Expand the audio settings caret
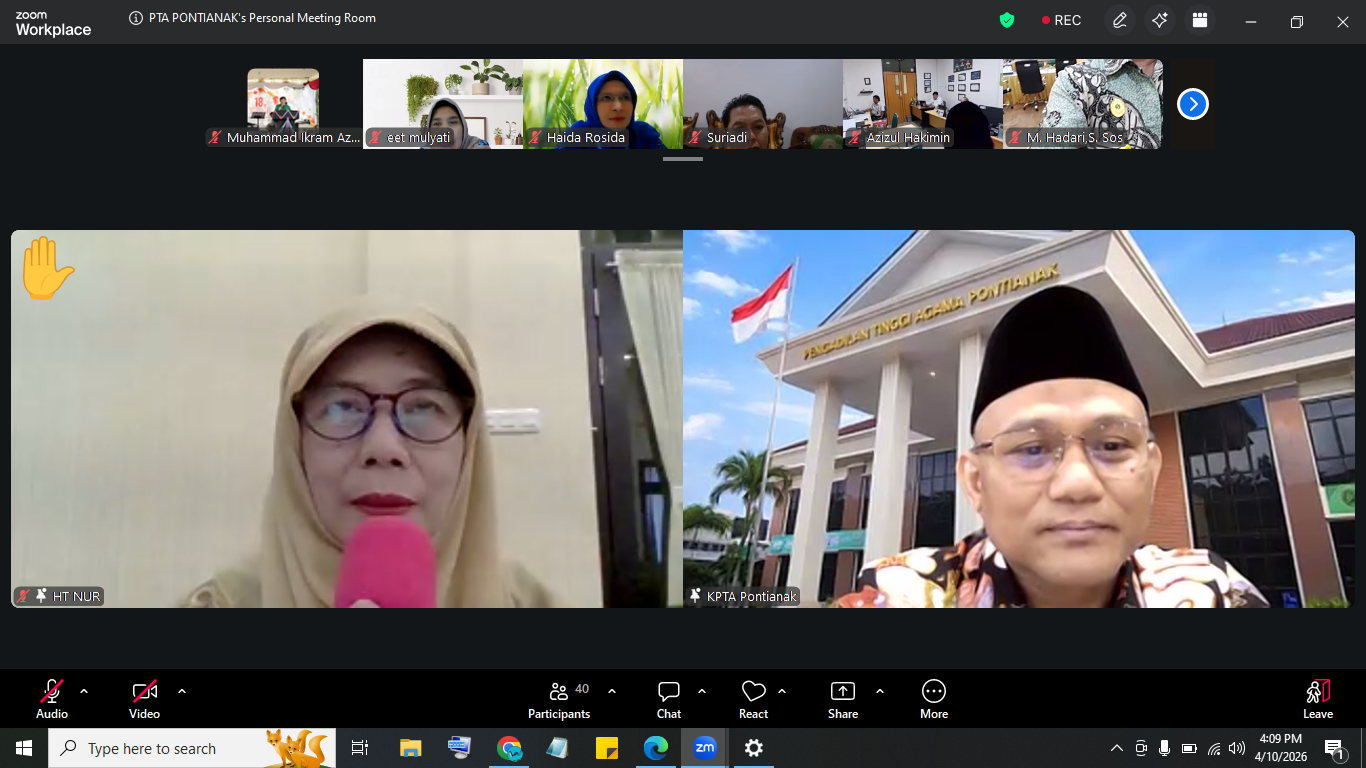Viewport: 1366px width, 768px height. coord(84,691)
